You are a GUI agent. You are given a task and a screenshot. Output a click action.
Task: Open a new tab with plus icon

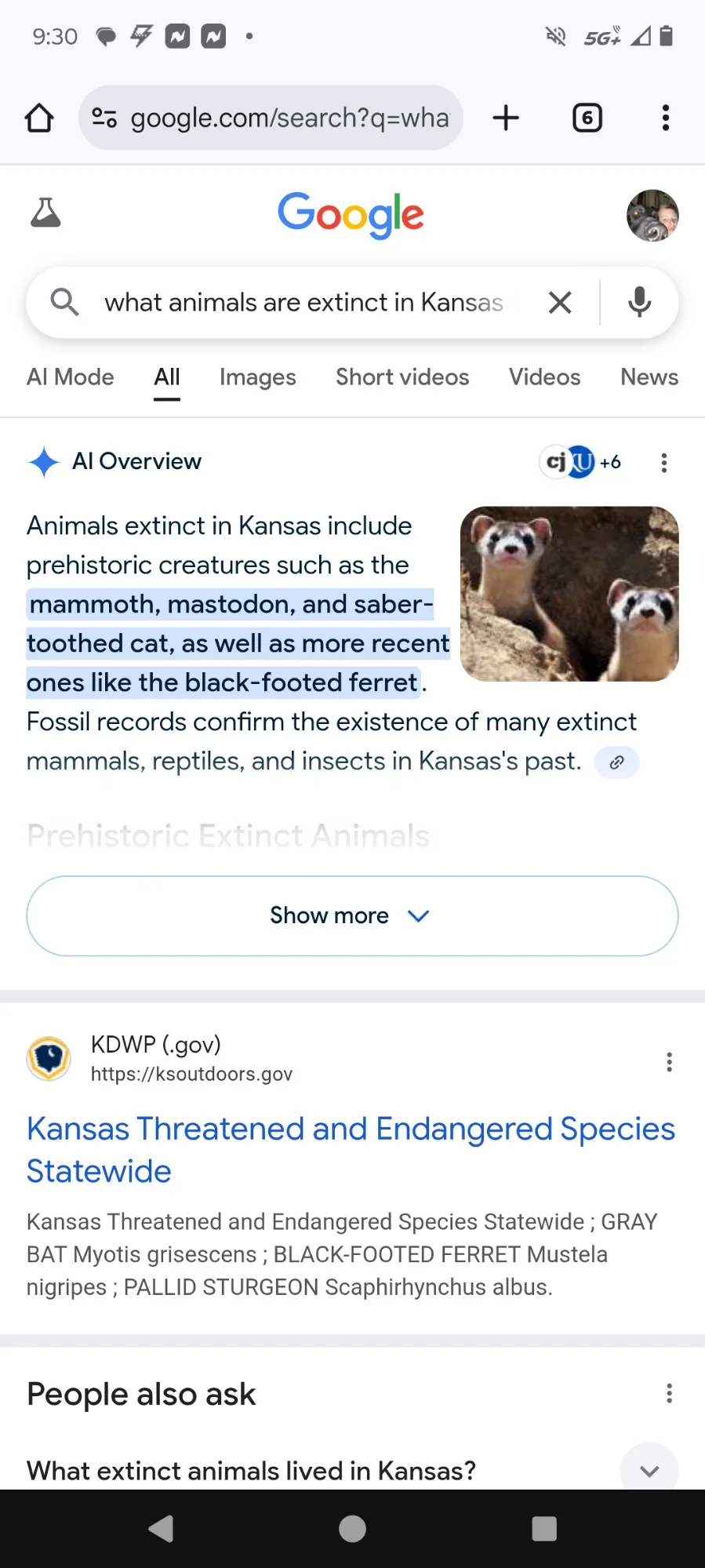506,118
